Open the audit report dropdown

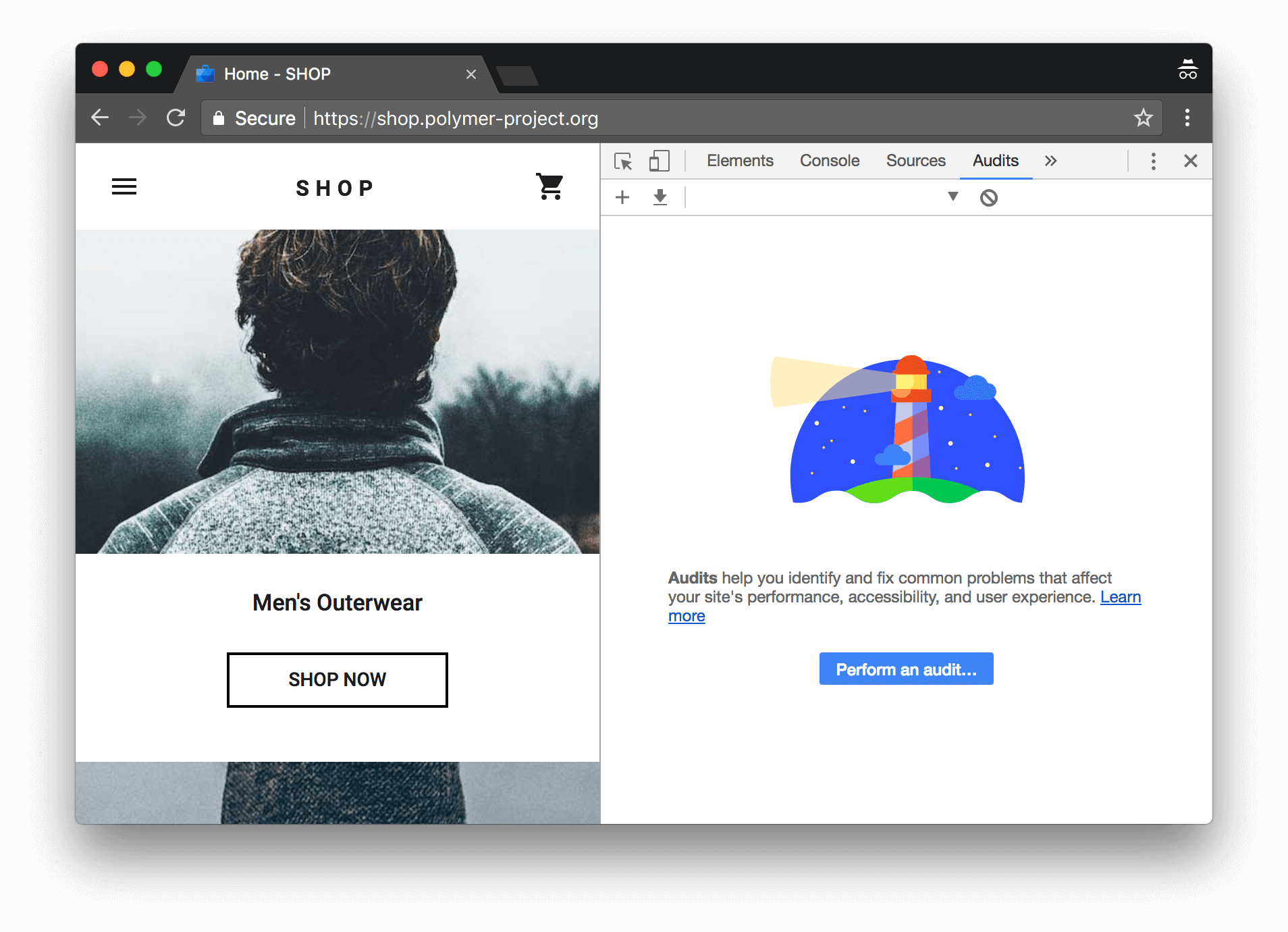(952, 197)
